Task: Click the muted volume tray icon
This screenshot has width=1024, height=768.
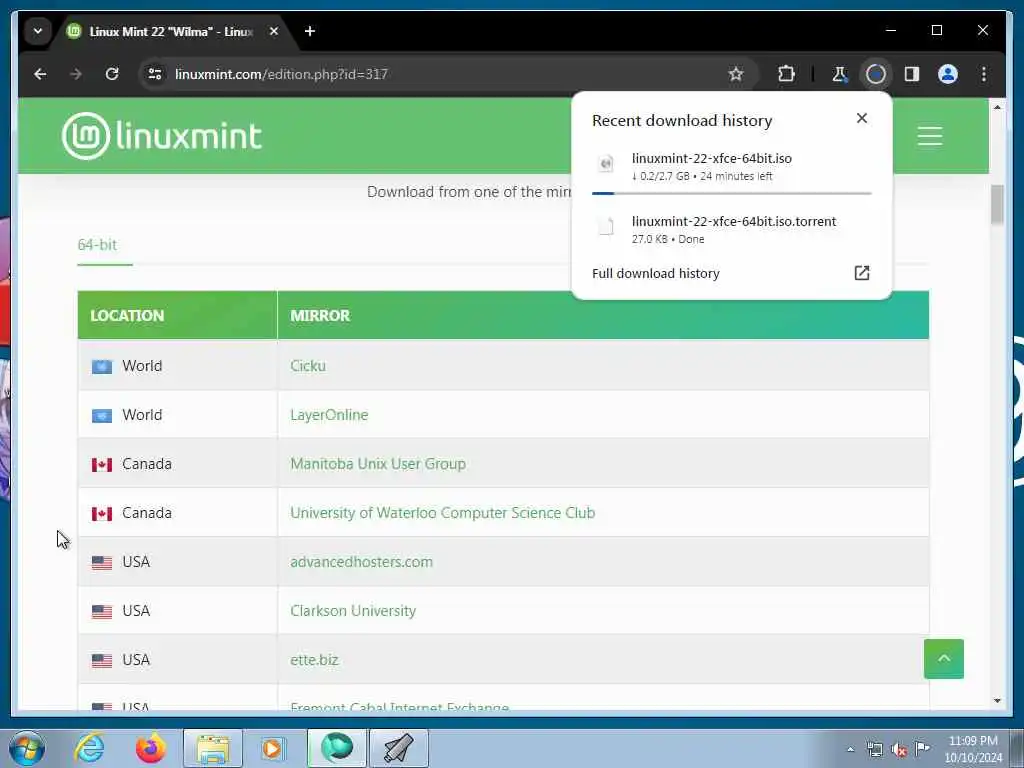Action: 899,749
